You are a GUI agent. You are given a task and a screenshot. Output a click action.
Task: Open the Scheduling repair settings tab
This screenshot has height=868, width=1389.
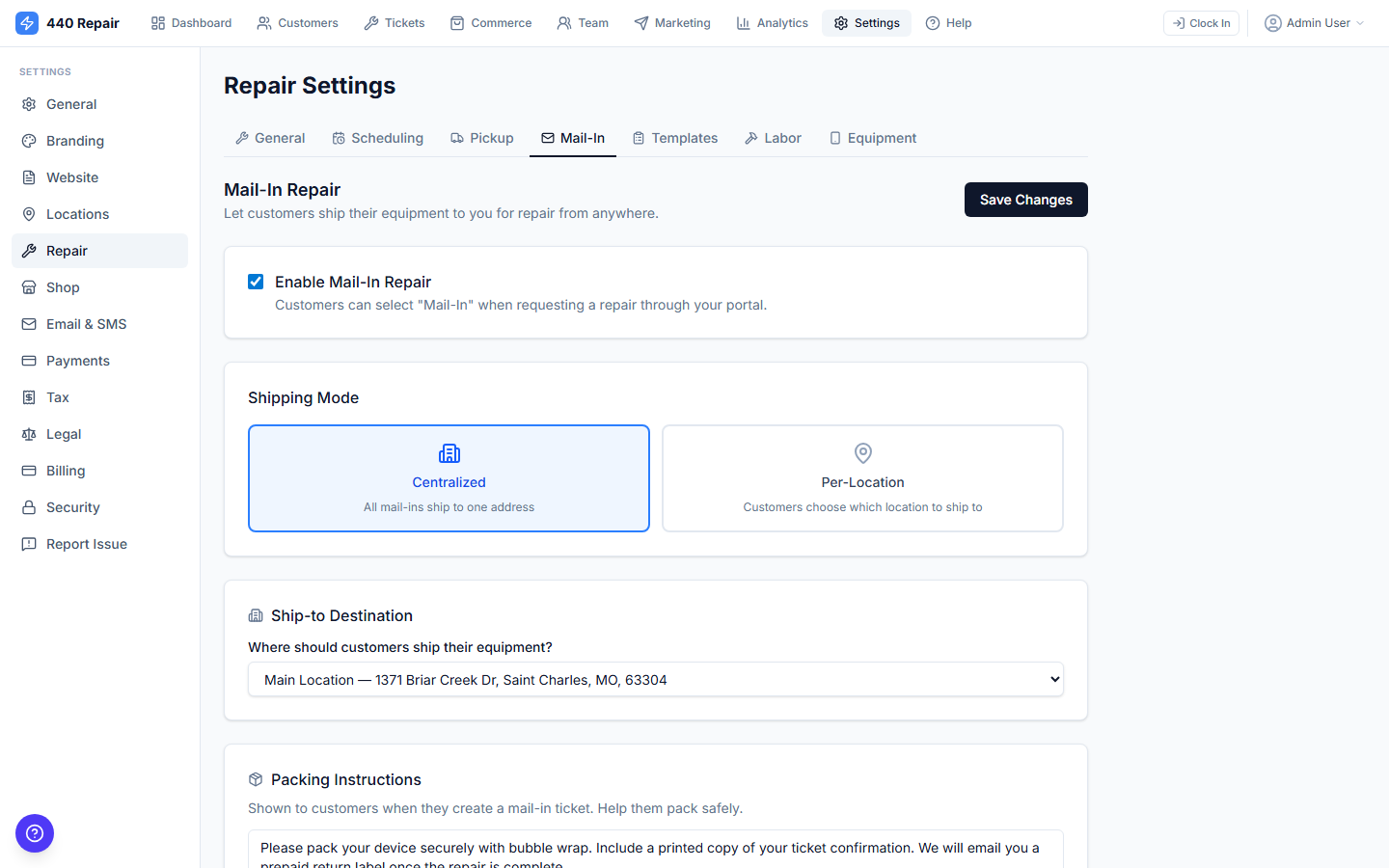tap(377, 137)
